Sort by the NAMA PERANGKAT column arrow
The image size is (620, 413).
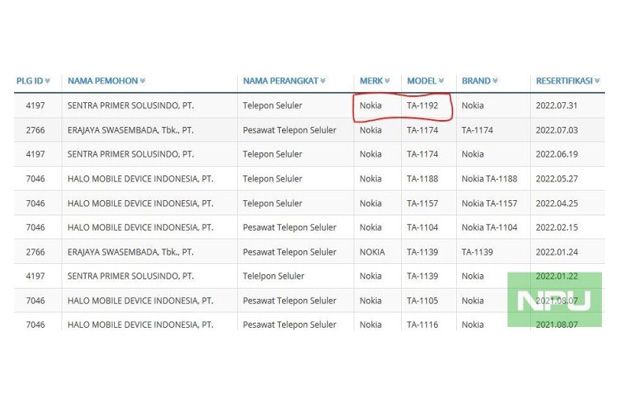[x=323, y=81]
